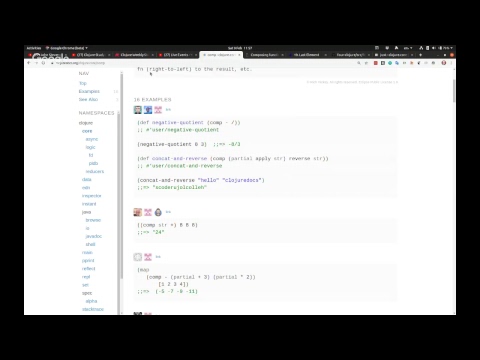Viewport: 480px width, 360px height.
Task: Open the javadoc namespace link
Action: [94, 236]
